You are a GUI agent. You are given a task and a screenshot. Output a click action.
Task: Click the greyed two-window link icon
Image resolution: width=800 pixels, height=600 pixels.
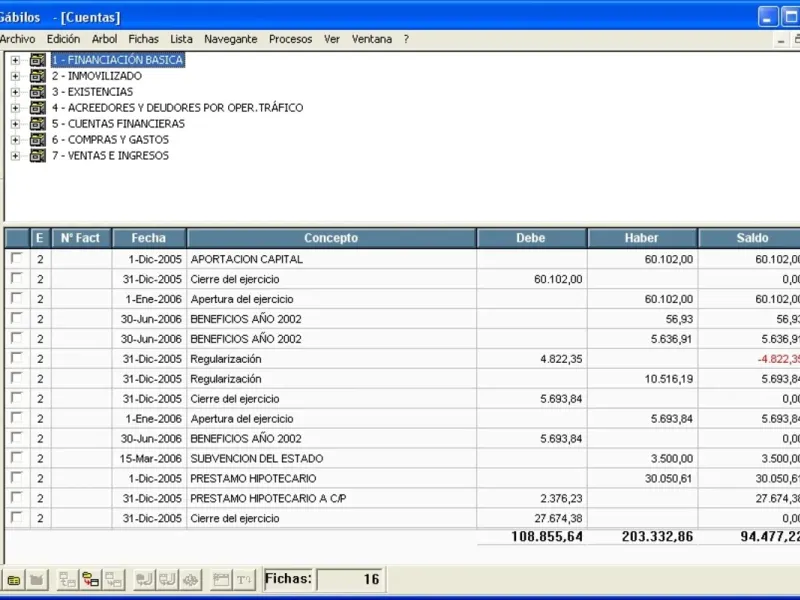[113, 580]
